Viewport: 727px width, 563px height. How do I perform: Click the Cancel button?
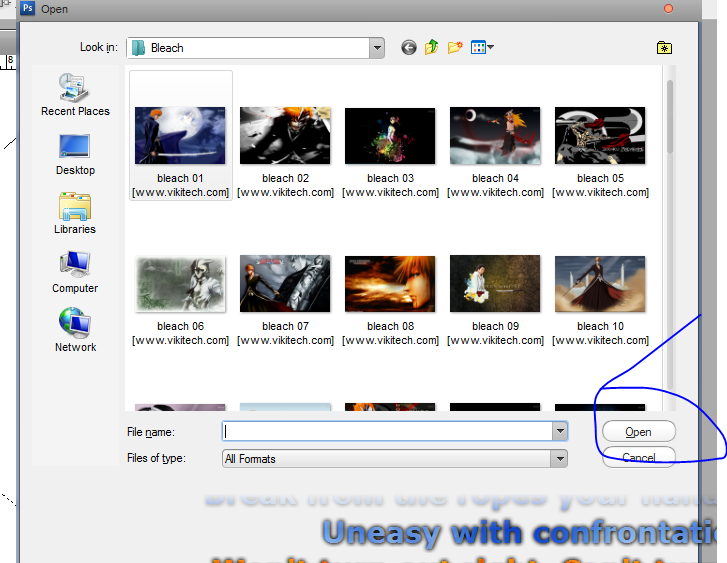click(638, 457)
